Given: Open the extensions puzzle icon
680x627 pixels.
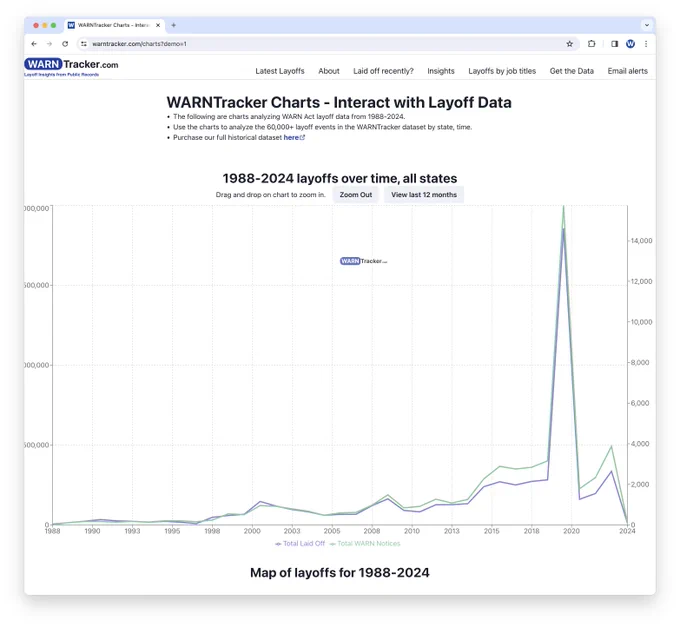Looking at the screenshot, I should 592,44.
